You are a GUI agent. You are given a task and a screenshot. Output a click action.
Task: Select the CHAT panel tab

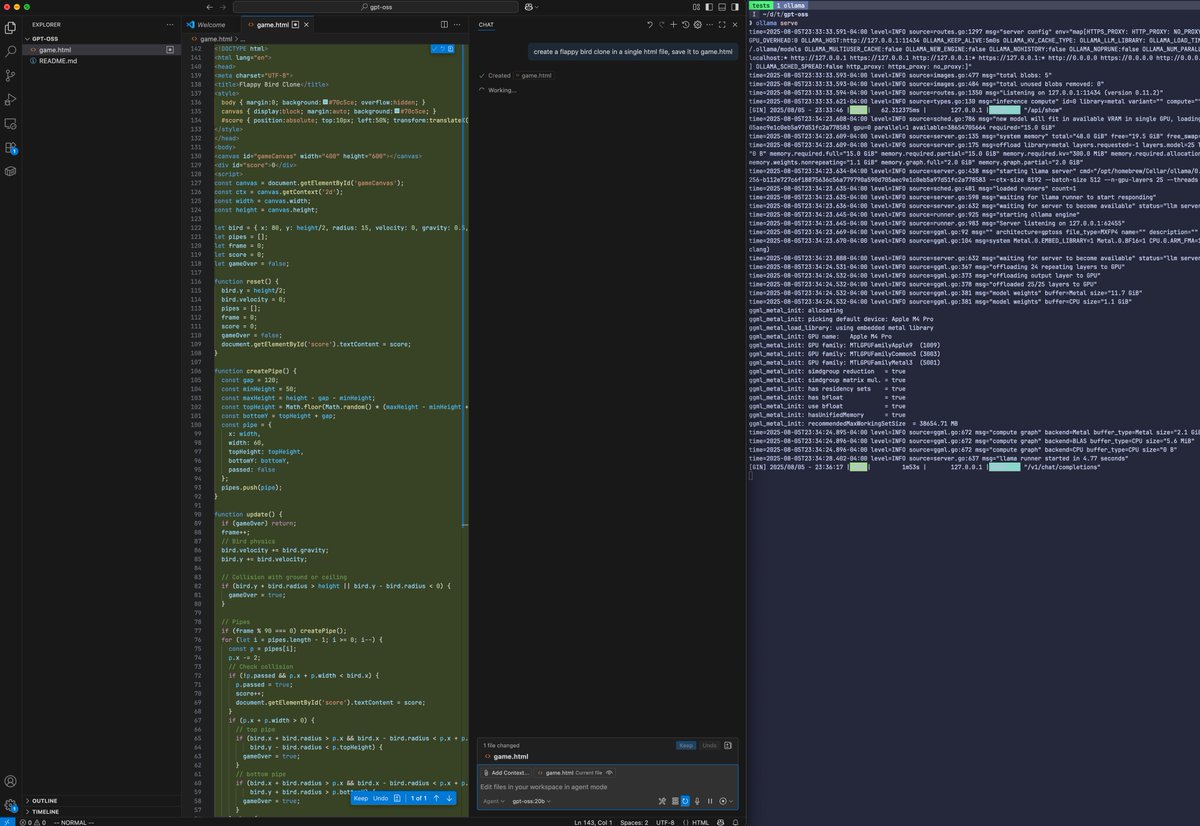click(486, 24)
